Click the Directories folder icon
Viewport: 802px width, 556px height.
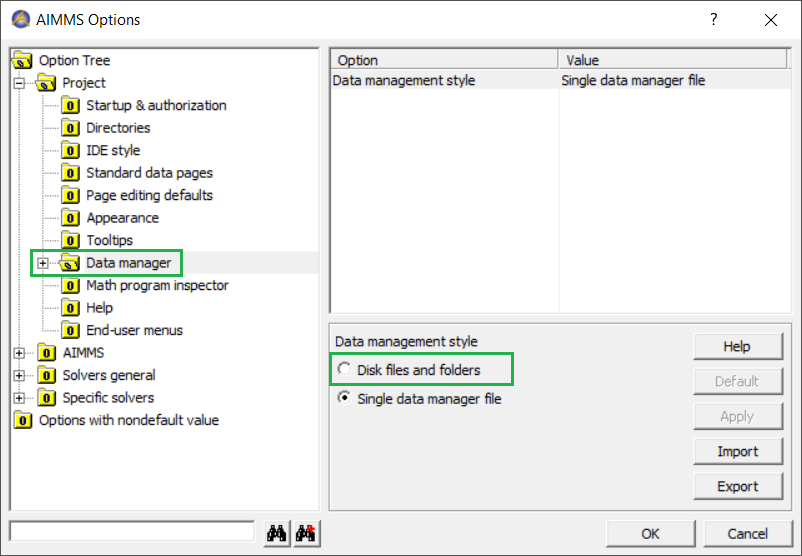click(70, 128)
